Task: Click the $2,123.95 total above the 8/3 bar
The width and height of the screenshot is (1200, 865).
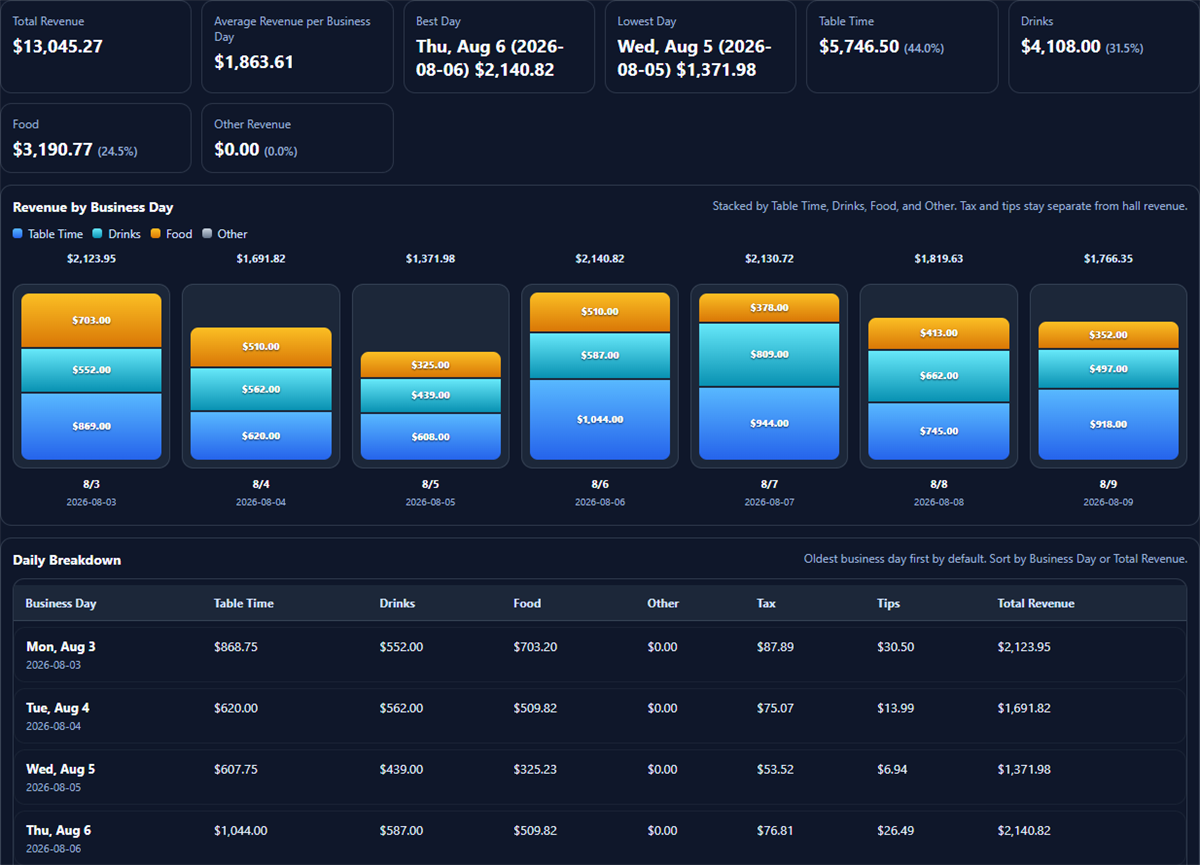Action: 91,259
